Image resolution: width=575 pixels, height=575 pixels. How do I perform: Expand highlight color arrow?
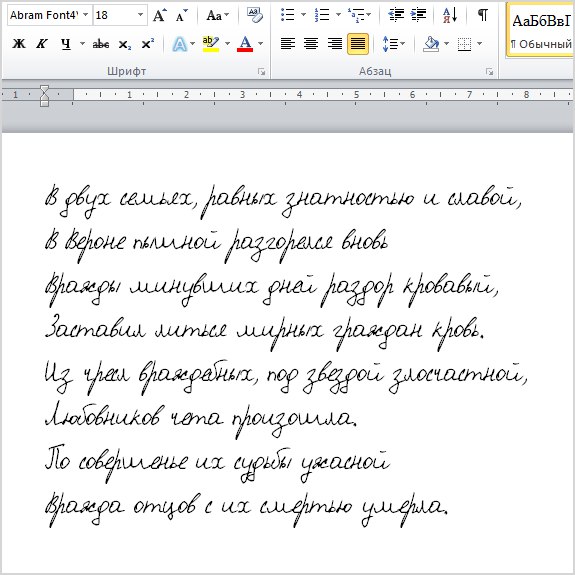227,44
